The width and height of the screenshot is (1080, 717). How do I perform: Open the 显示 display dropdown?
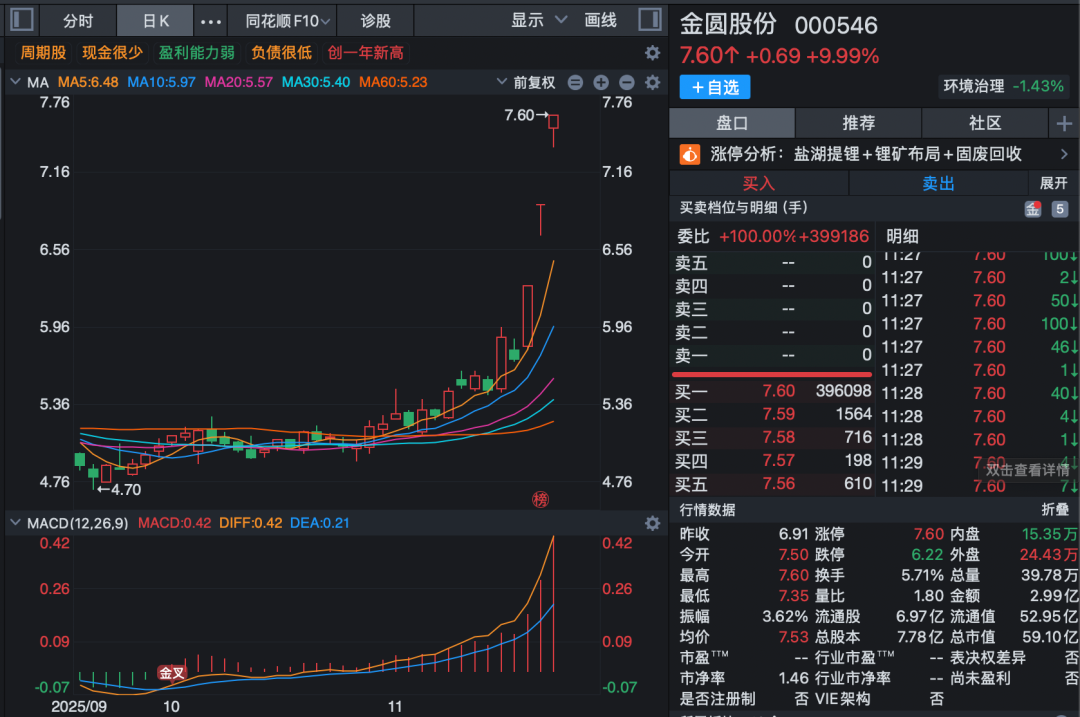click(x=539, y=21)
